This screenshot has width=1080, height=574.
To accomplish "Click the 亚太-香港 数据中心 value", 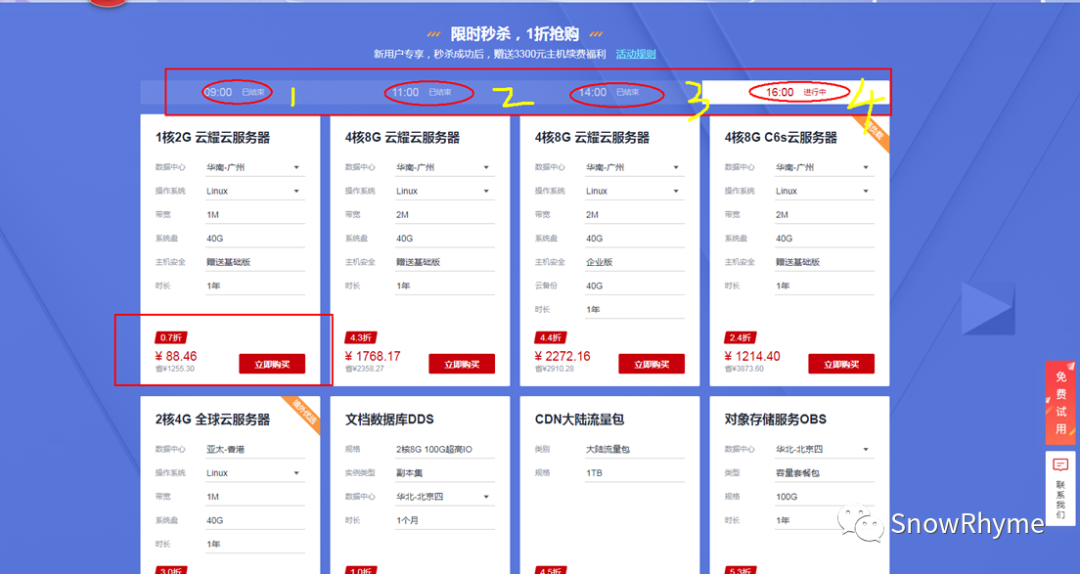I will tap(225, 449).
